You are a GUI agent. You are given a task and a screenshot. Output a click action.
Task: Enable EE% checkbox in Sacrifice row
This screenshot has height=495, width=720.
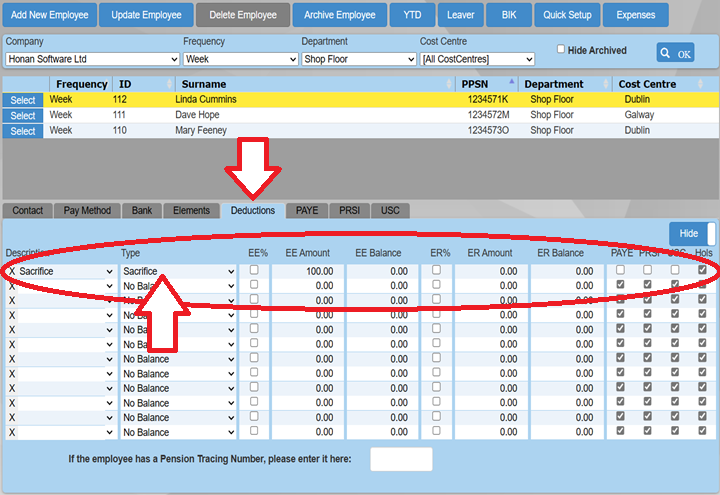point(255,270)
